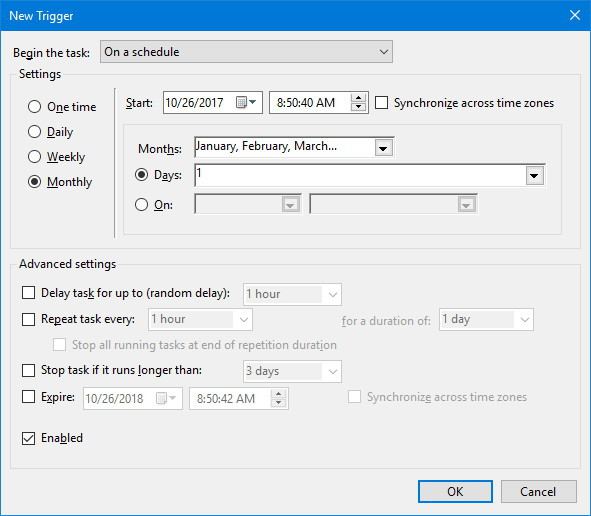Click the Cancel button
This screenshot has height=516, width=591.
click(x=539, y=492)
